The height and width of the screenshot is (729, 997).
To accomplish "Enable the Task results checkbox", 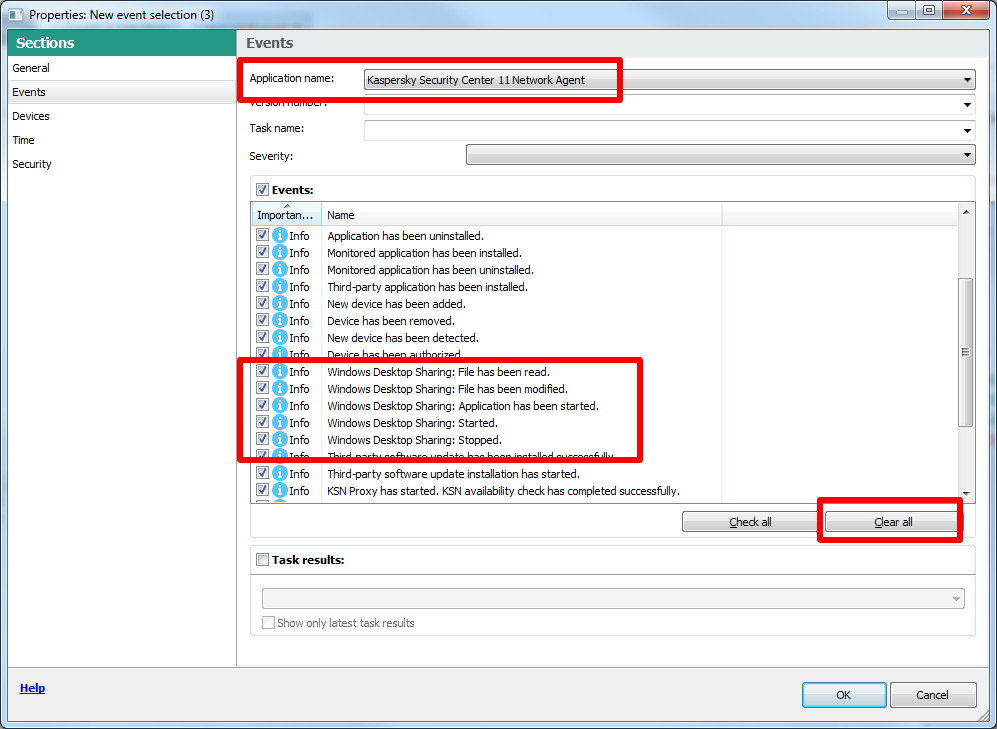I will pos(262,560).
